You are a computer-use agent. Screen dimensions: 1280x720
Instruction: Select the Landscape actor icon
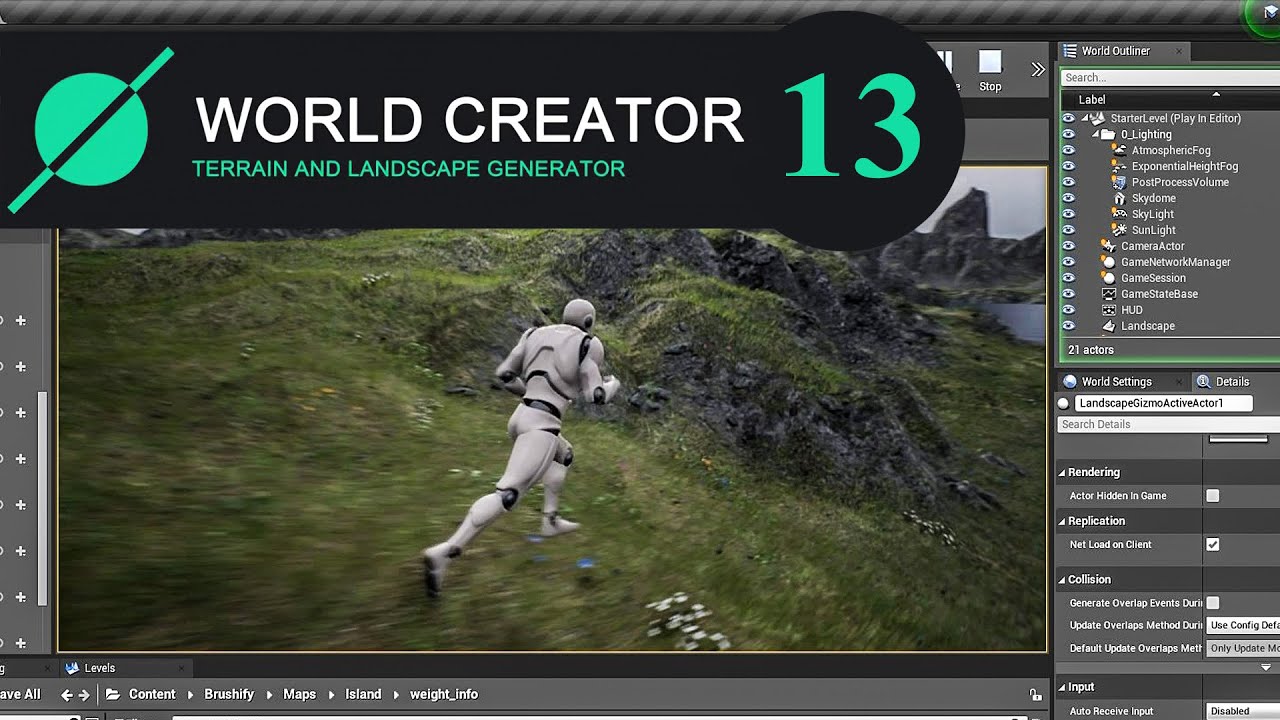(x=1108, y=326)
